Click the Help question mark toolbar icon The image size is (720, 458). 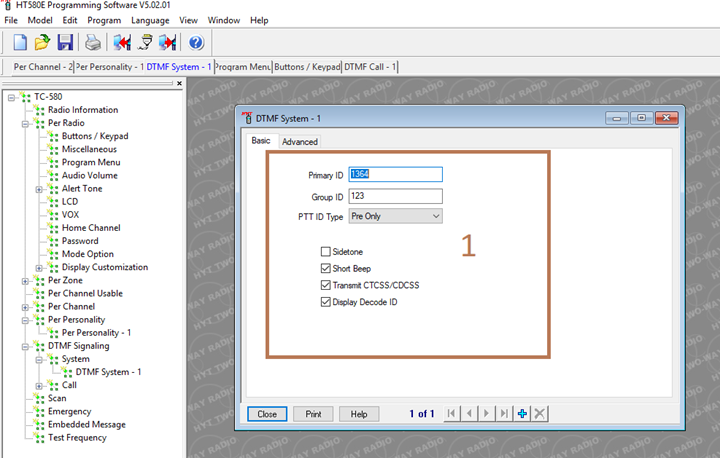196,42
